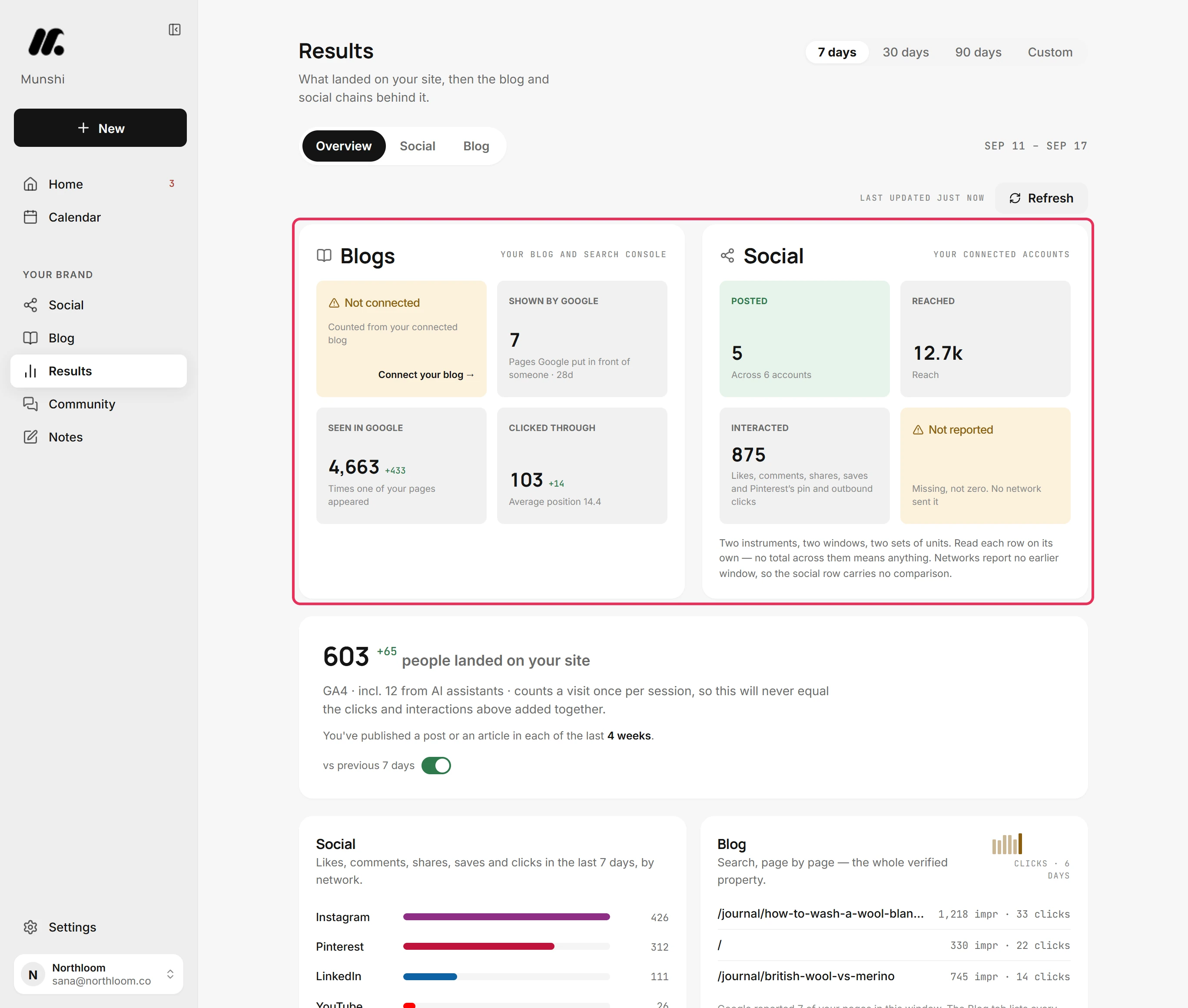Switch to the Social tab under Results

(417, 146)
